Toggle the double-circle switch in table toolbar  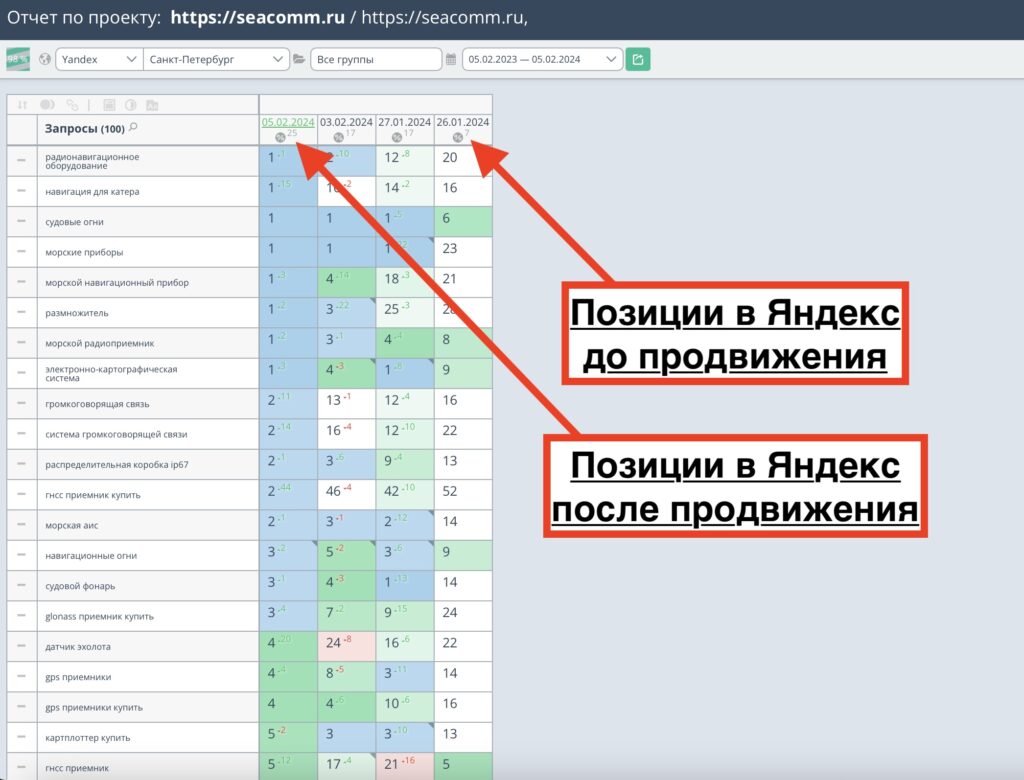[x=48, y=105]
